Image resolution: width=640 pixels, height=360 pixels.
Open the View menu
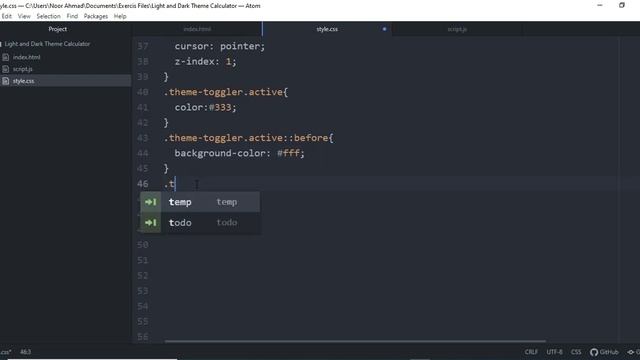point(24,16)
